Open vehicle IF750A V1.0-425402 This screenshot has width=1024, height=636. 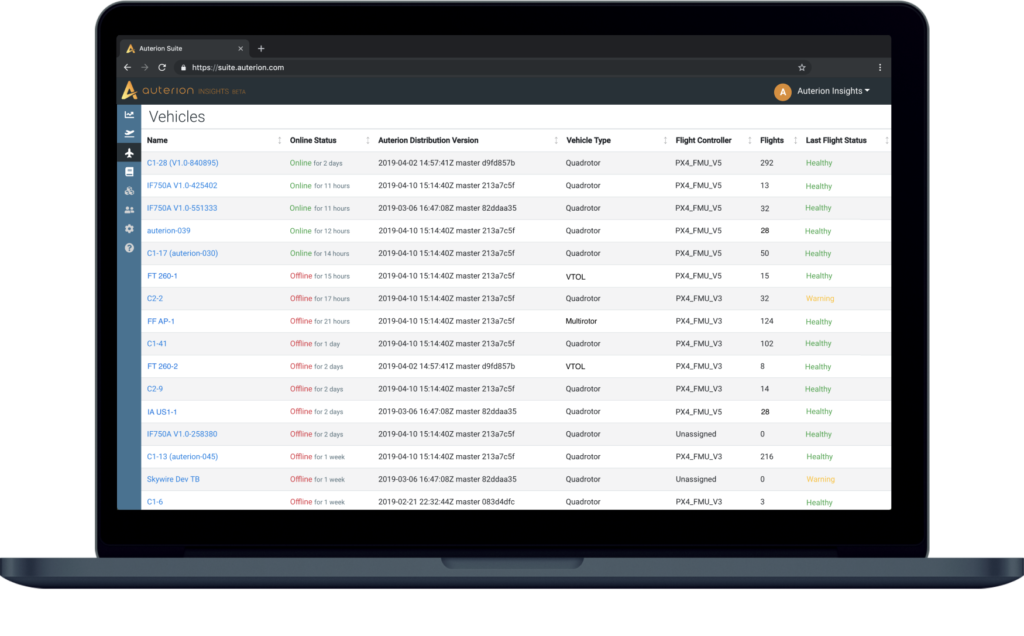182,185
